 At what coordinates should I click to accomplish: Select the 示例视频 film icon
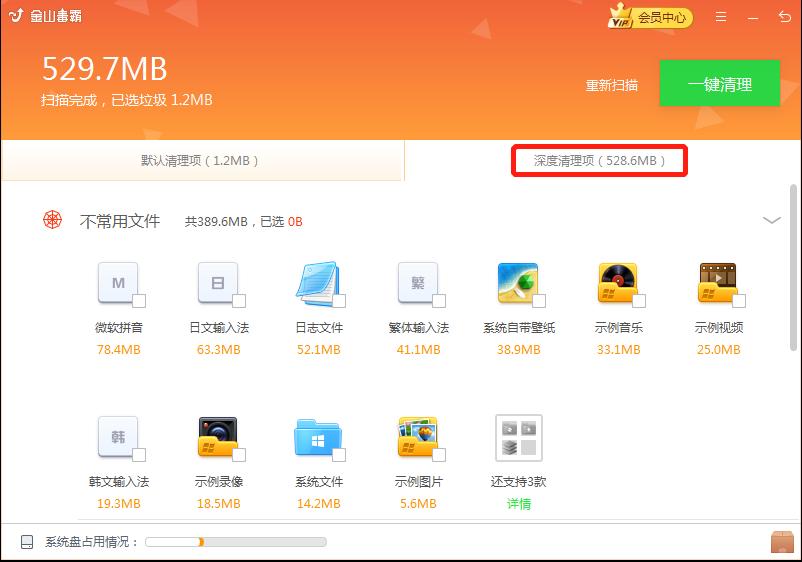pos(718,282)
